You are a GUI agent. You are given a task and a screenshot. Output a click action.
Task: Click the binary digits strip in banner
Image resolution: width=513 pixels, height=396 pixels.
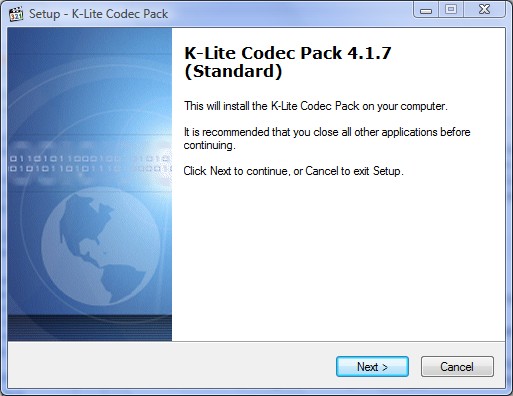pyautogui.click(x=89, y=163)
